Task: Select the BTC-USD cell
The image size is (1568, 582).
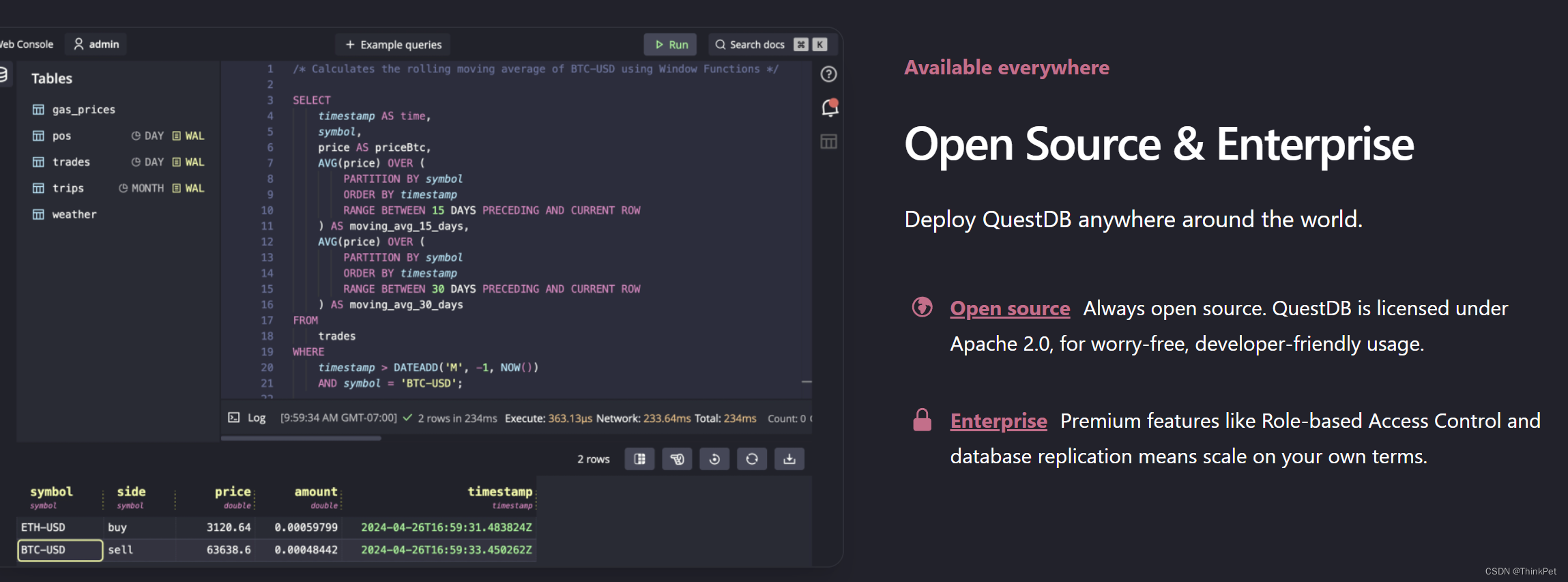Action: click(60, 550)
